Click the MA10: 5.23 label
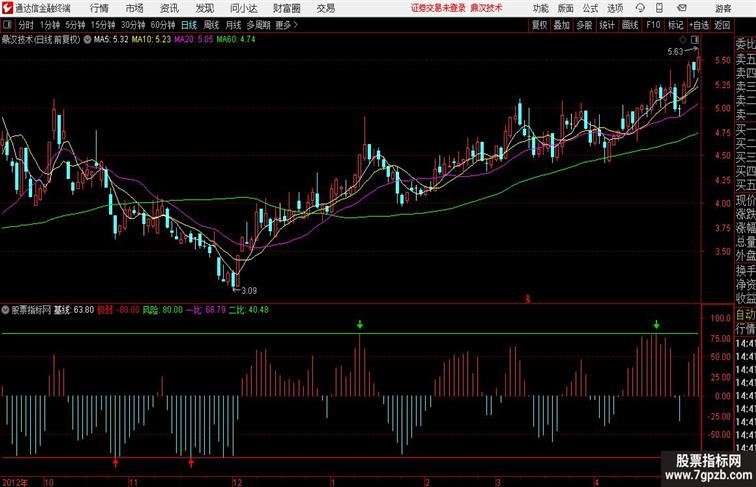The height and width of the screenshot is (487, 756). (x=151, y=40)
